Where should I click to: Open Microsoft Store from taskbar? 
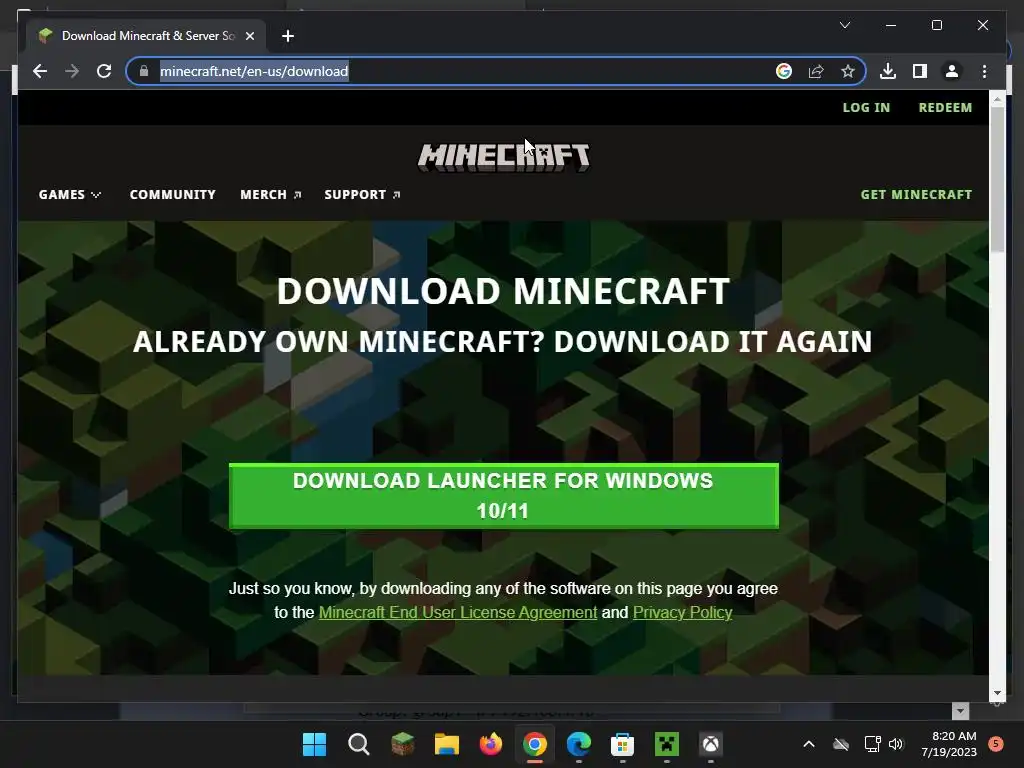click(622, 744)
